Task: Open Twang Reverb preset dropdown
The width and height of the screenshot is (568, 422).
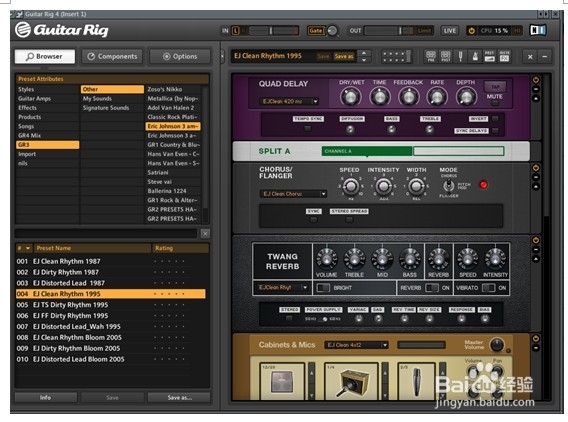Action: coord(282,288)
